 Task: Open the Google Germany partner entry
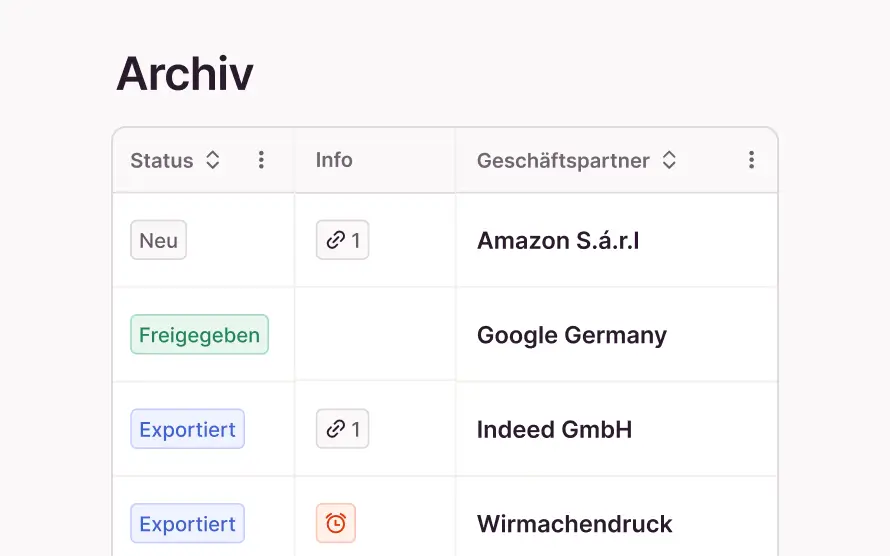(571, 335)
